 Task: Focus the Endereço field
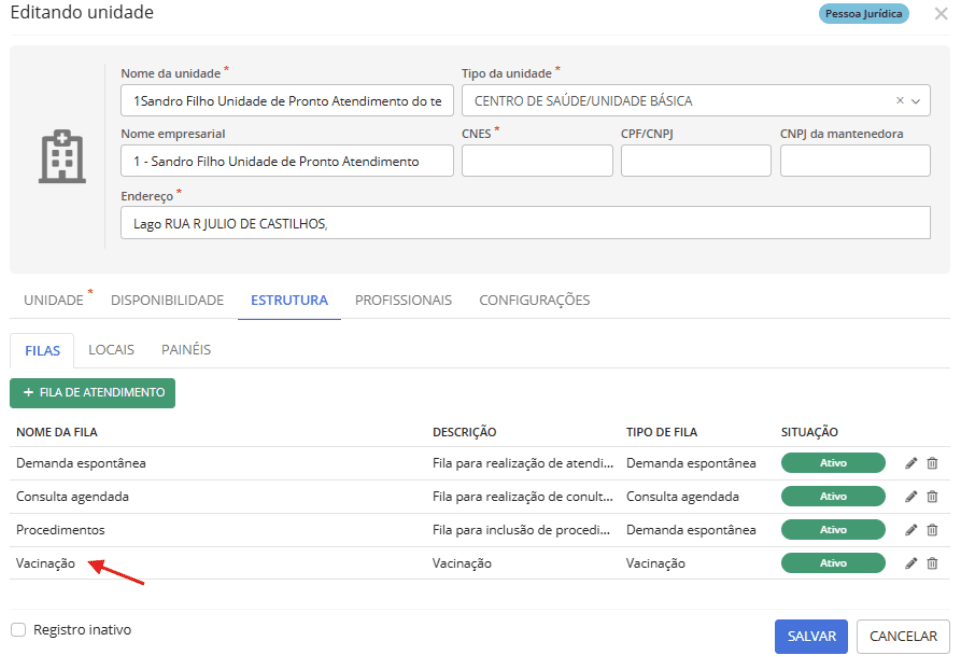click(x=525, y=223)
